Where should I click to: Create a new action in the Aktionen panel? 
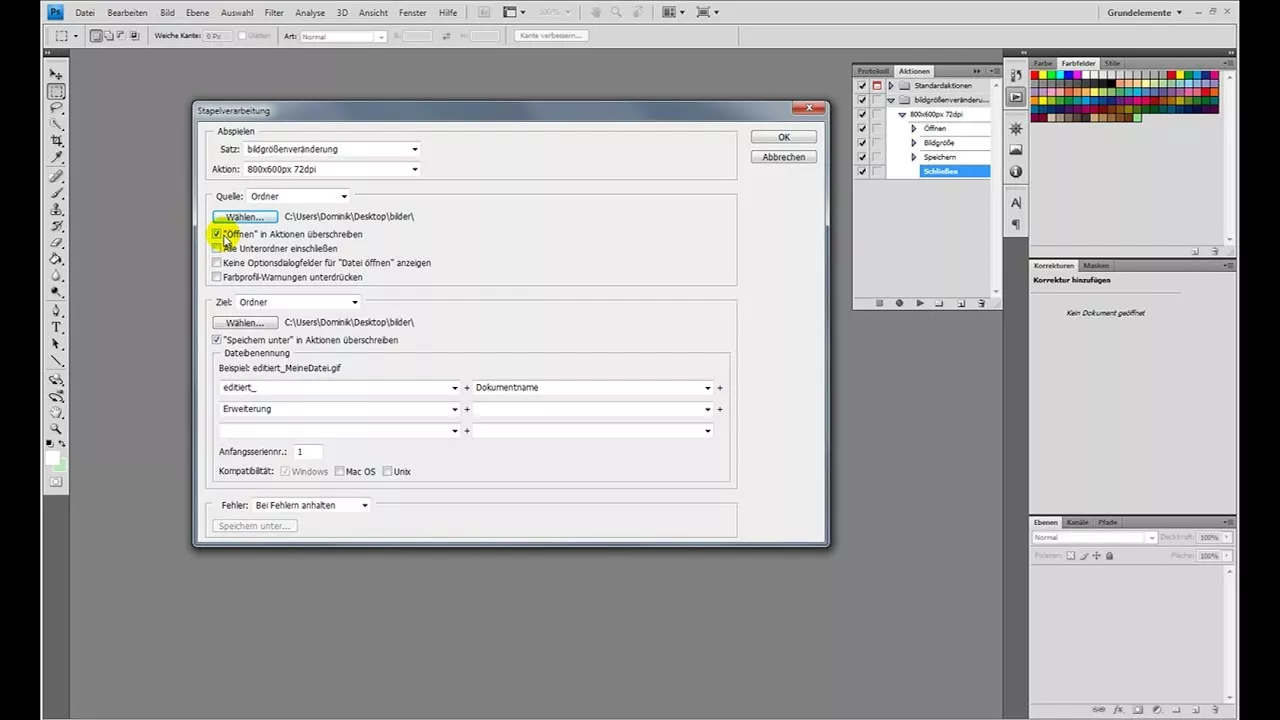961,302
